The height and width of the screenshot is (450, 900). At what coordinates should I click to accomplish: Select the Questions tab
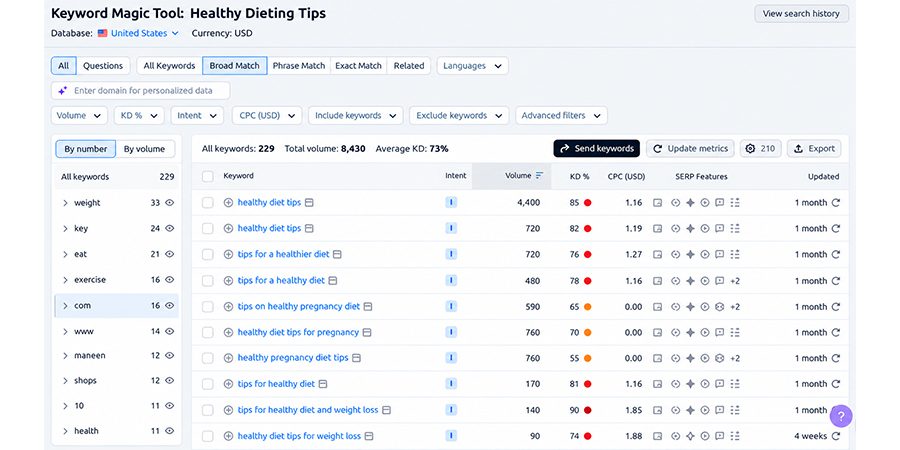[x=103, y=65]
